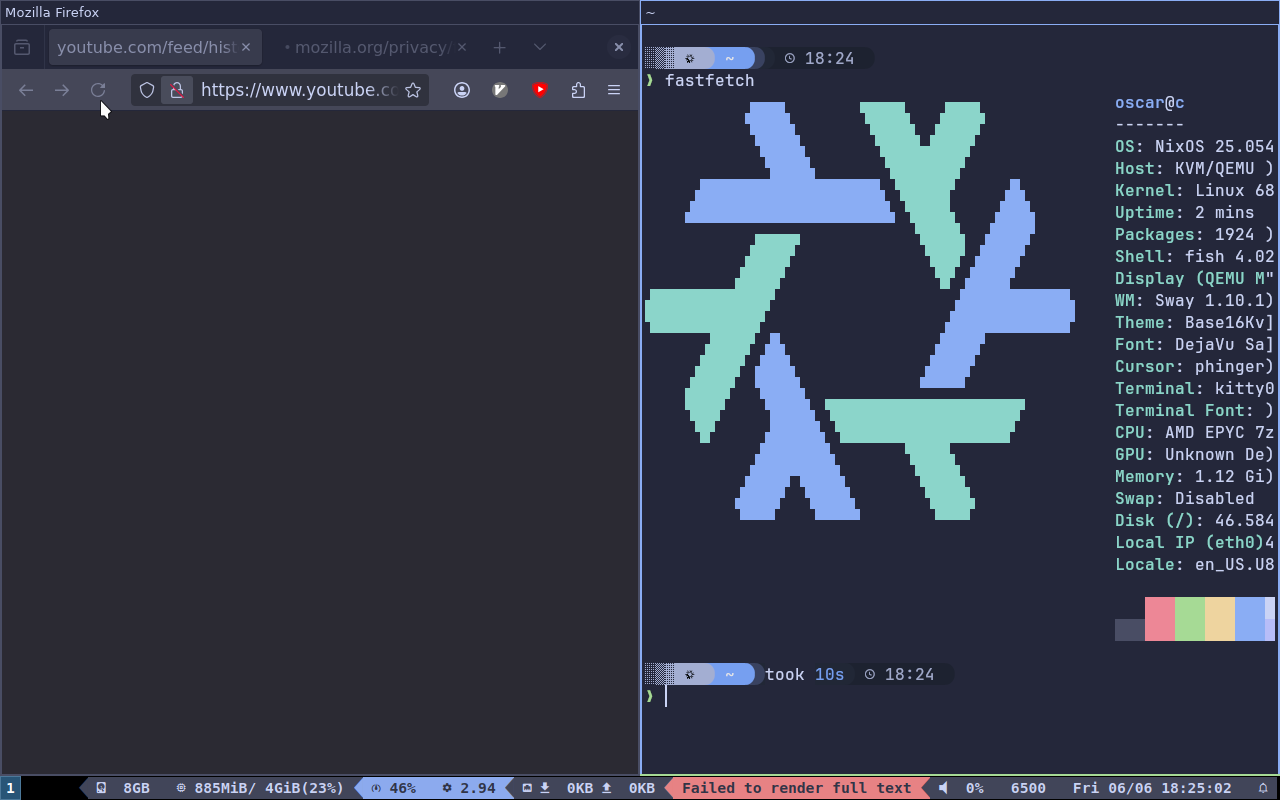Click the Locale: en_US line
Screen dimensions: 1280x800
coord(1195,564)
